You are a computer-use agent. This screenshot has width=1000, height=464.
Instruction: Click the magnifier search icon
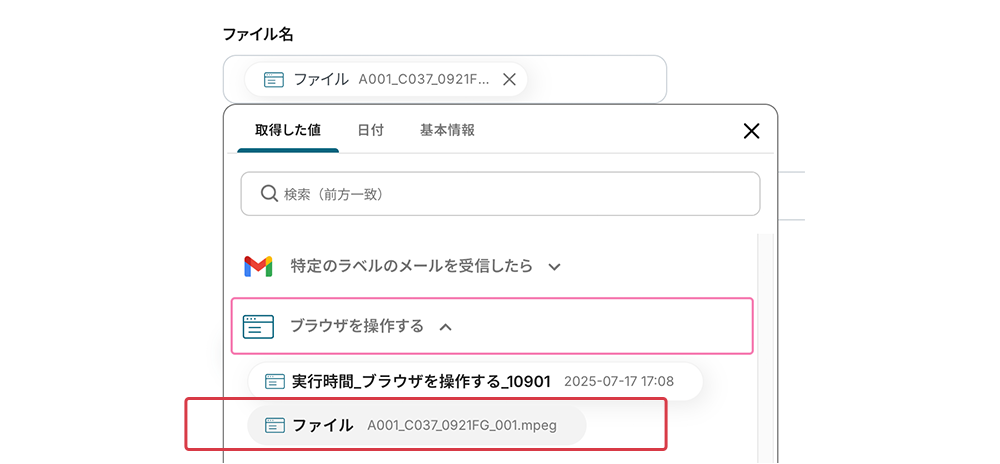[269, 194]
